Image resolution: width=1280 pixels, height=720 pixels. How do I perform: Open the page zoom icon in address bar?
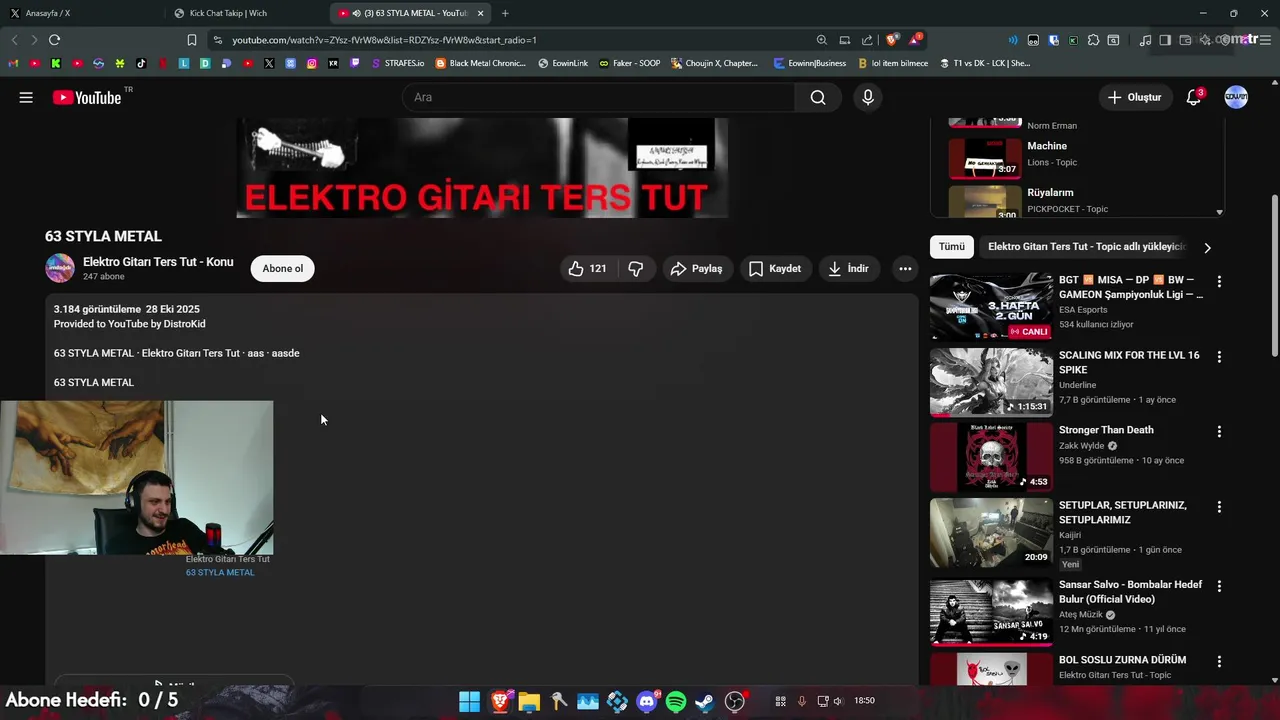tap(821, 40)
